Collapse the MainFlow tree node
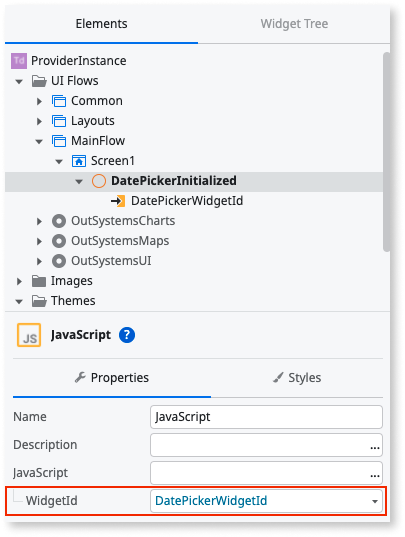 (39, 141)
